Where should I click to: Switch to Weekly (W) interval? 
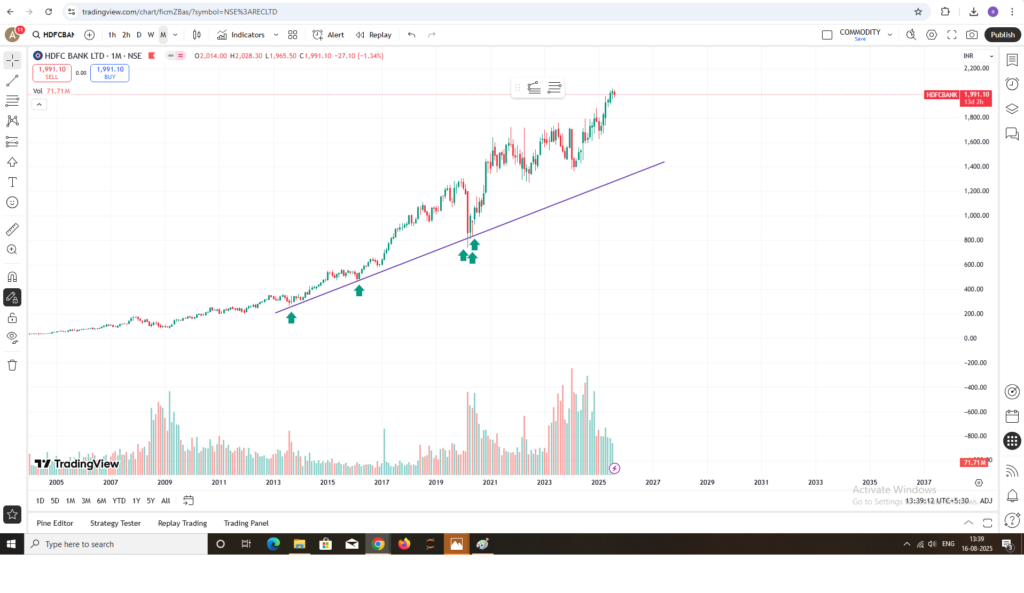[151, 35]
